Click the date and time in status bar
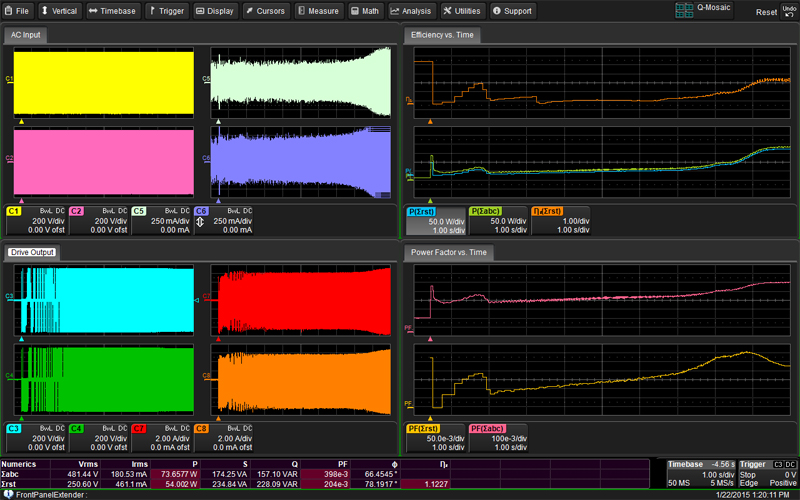The height and width of the screenshot is (500, 800). (x=753, y=495)
